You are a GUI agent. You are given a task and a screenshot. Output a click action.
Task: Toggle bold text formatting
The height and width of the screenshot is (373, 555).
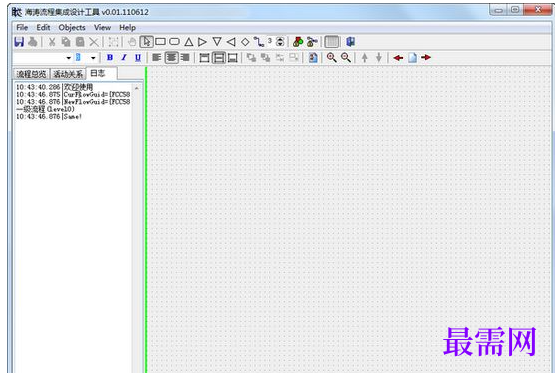[x=110, y=57]
